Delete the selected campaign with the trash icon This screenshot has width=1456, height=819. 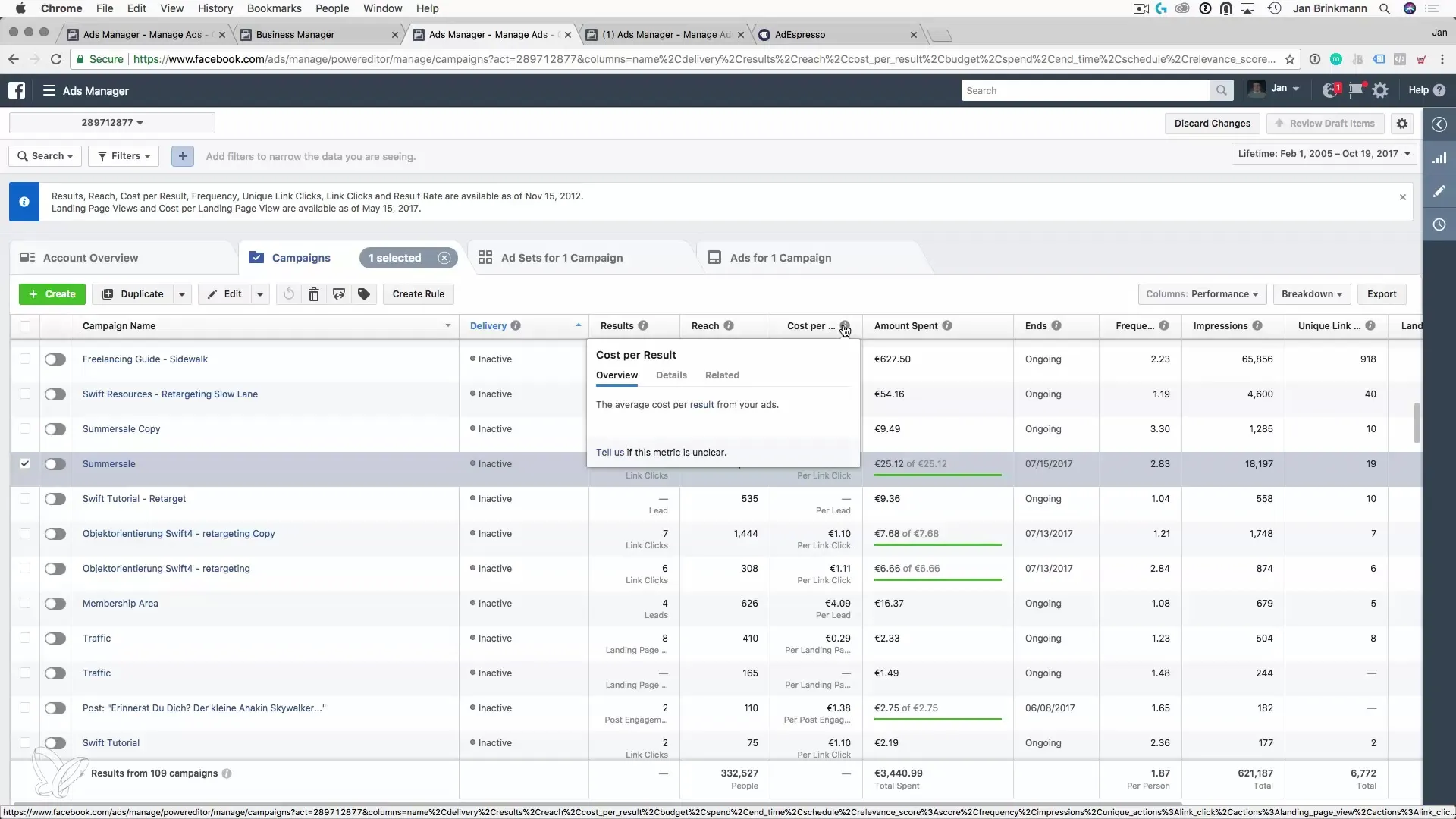(314, 294)
